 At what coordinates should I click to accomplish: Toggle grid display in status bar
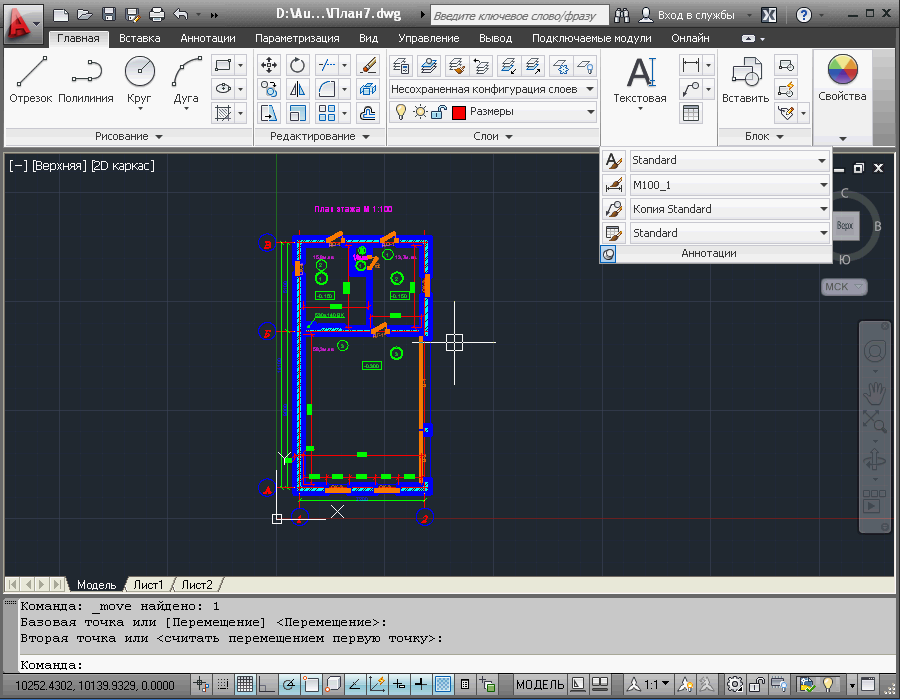245,684
